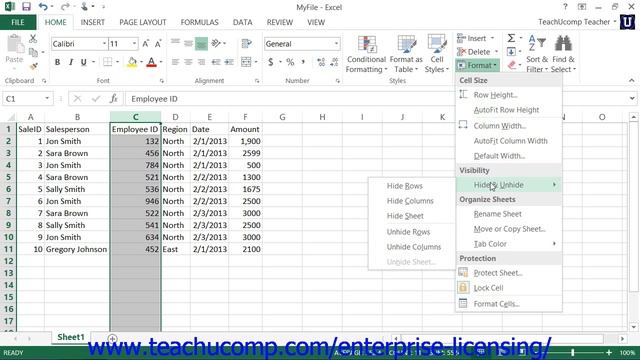640x360 pixels.
Task: Toggle Italic formatting
Action: [71, 62]
